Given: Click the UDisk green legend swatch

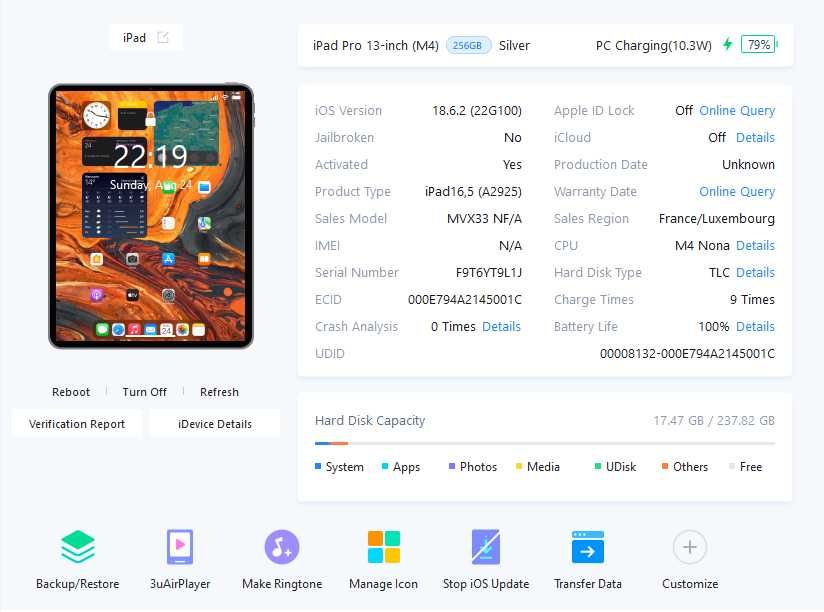Looking at the screenshot, I should [598, 466].
